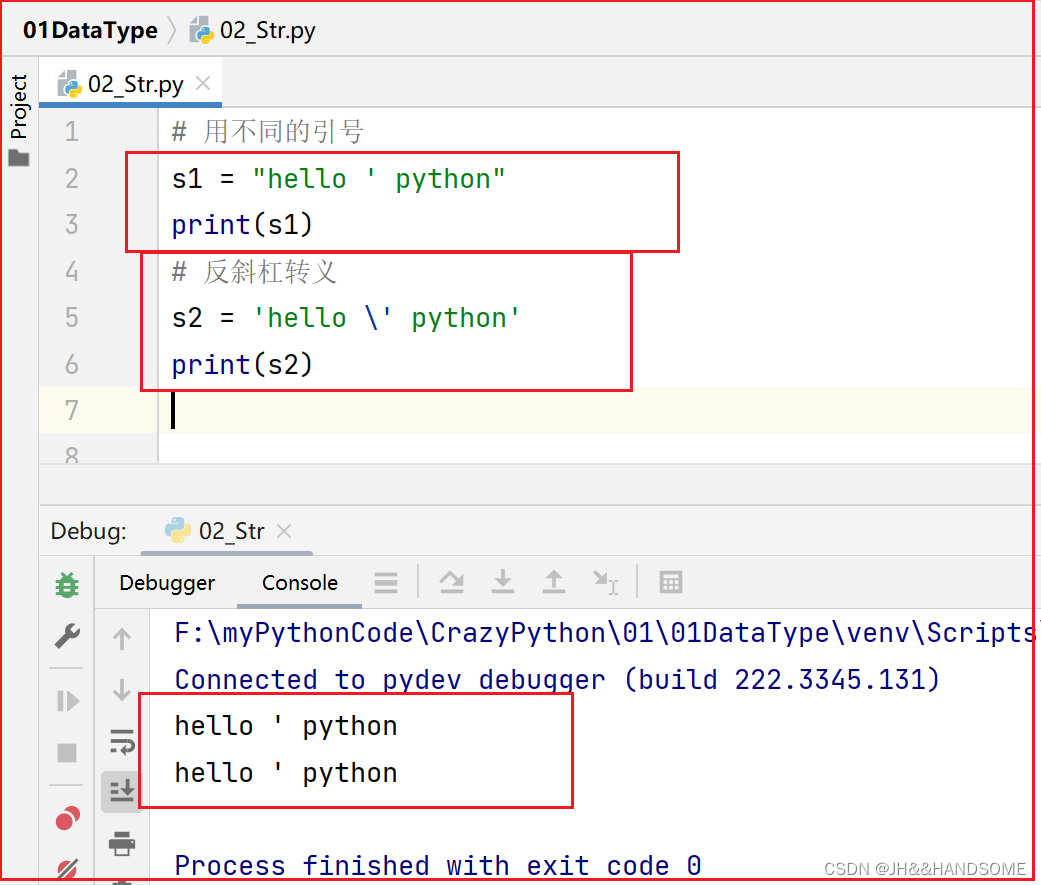
Task: Select the Console tab
Action: coord(300,582)
